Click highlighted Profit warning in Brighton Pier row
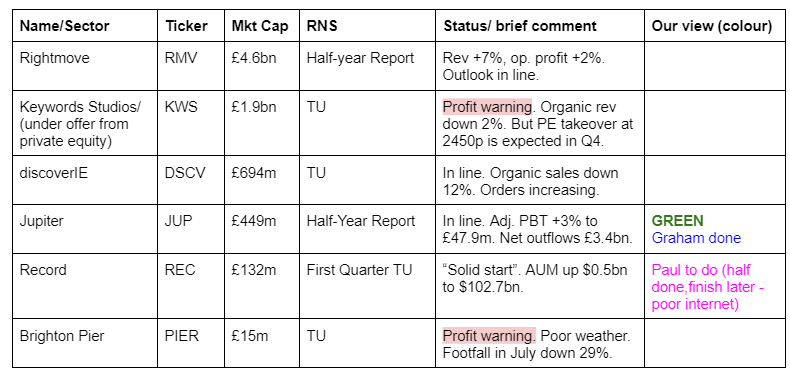 (489, 336)
